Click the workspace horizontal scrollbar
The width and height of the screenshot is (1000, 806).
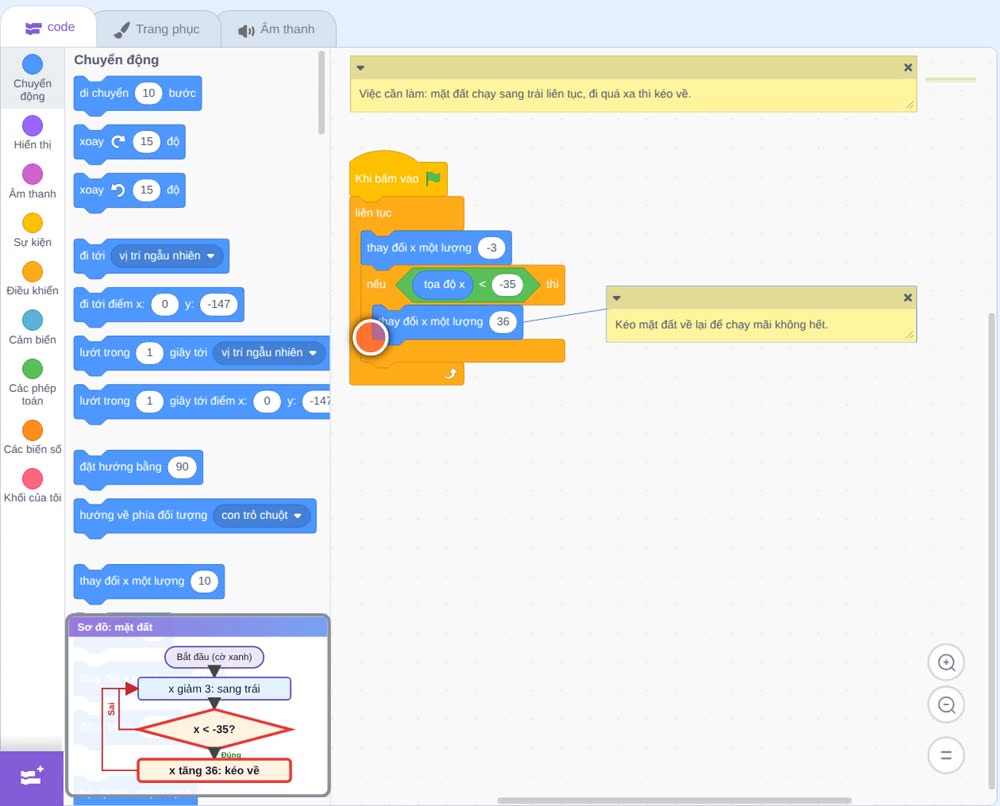point(675,800)
